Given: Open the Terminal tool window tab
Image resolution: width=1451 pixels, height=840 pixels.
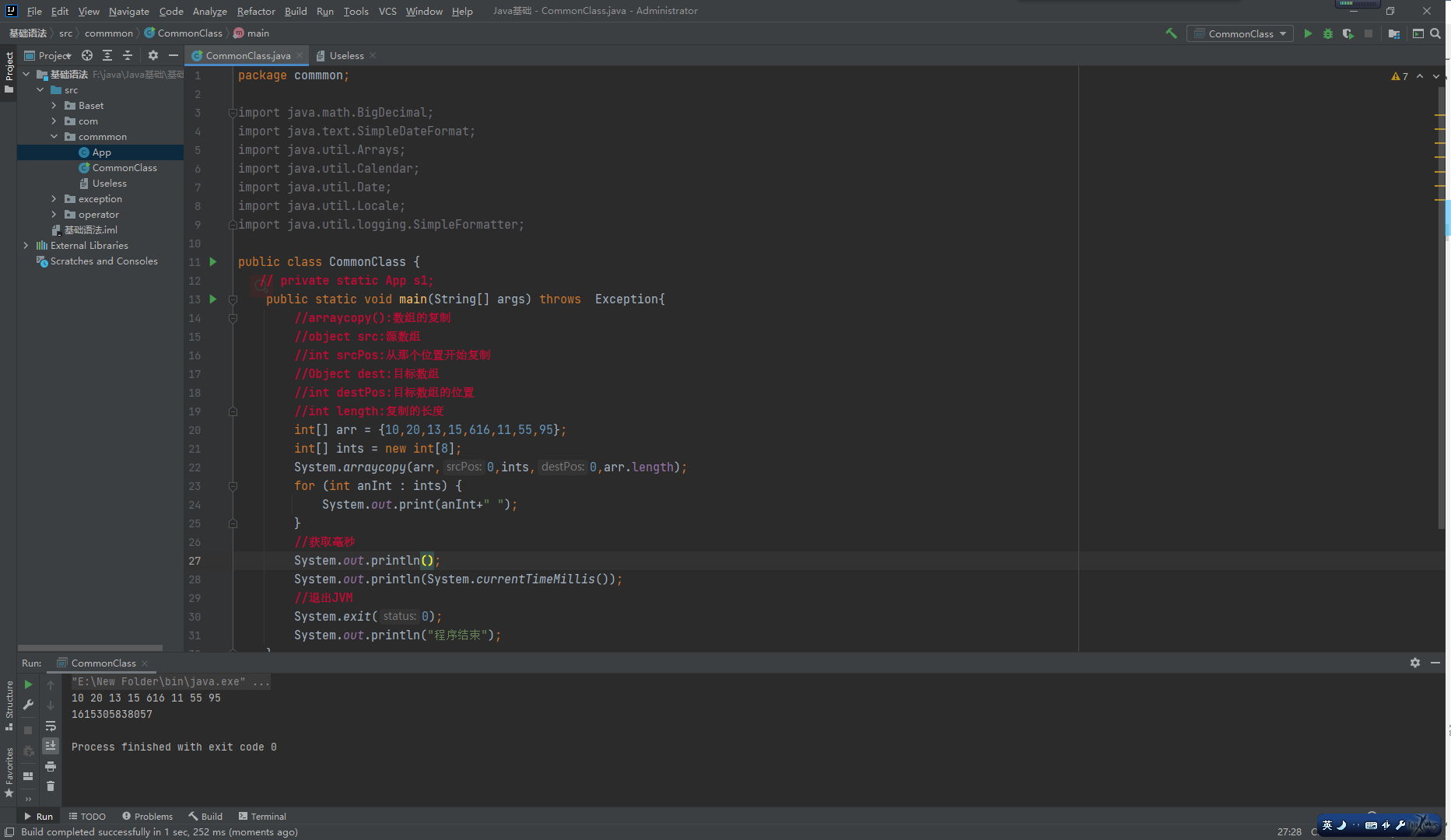Looking at the screenshot, I should [x=262, y=816].
